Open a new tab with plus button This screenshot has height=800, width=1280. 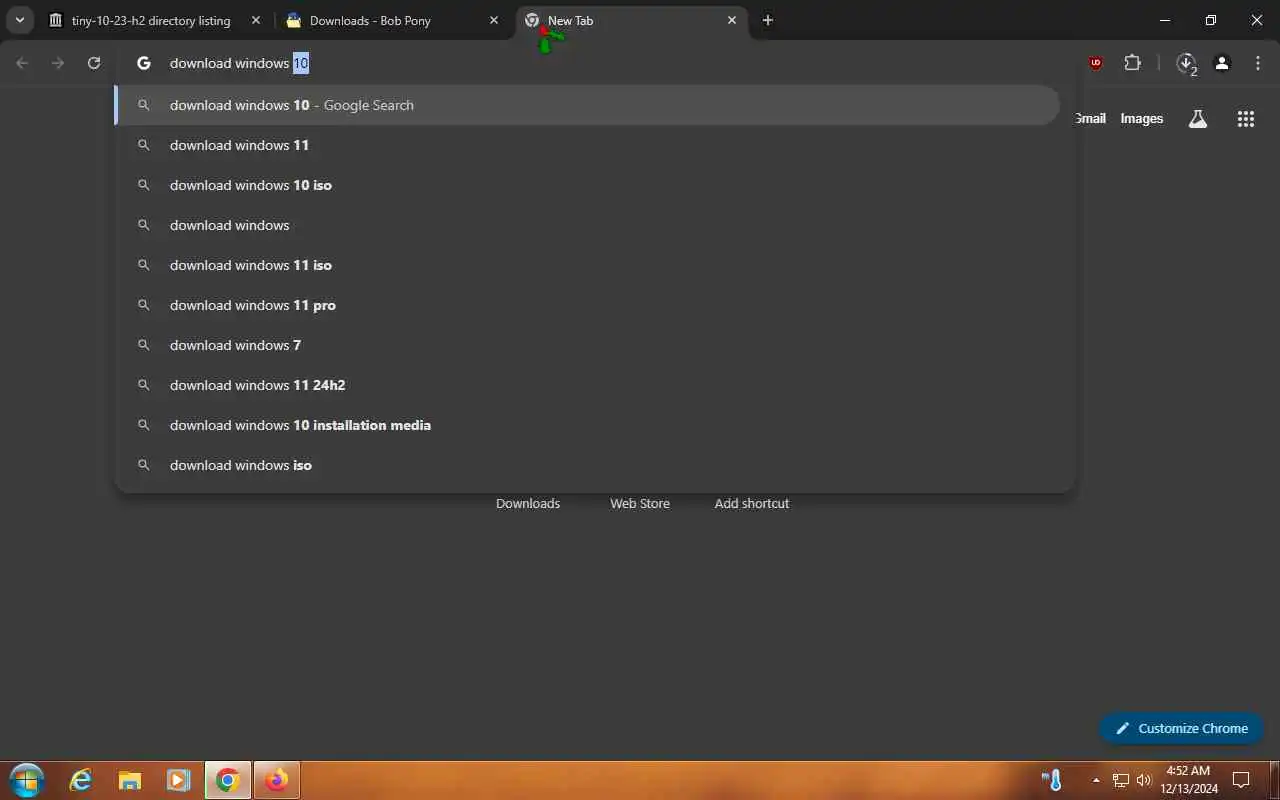[x=767, y=20]
